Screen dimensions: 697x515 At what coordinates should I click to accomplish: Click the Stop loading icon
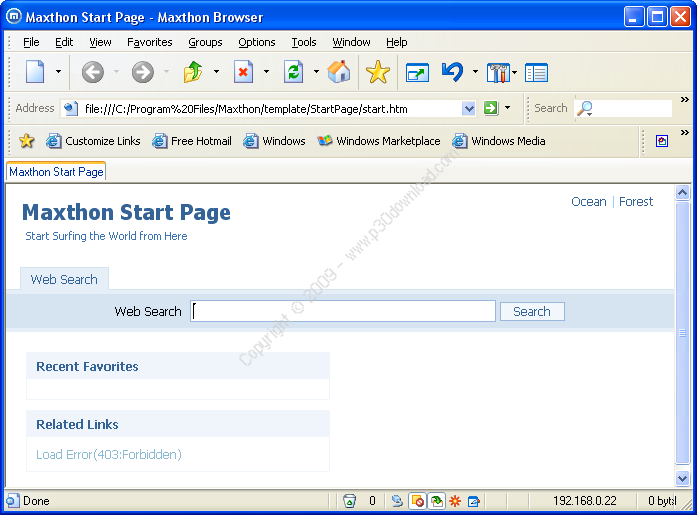tap(243, 72)
